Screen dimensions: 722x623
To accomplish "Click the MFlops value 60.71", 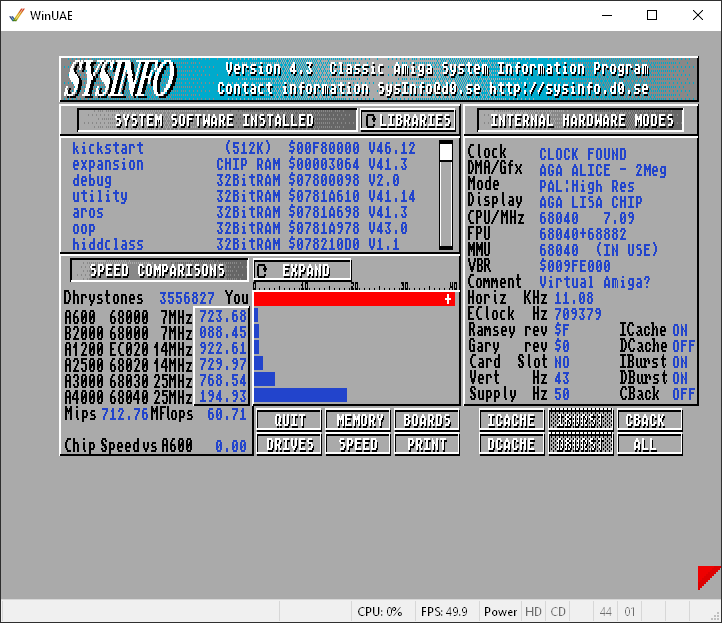I will [227, 414].
